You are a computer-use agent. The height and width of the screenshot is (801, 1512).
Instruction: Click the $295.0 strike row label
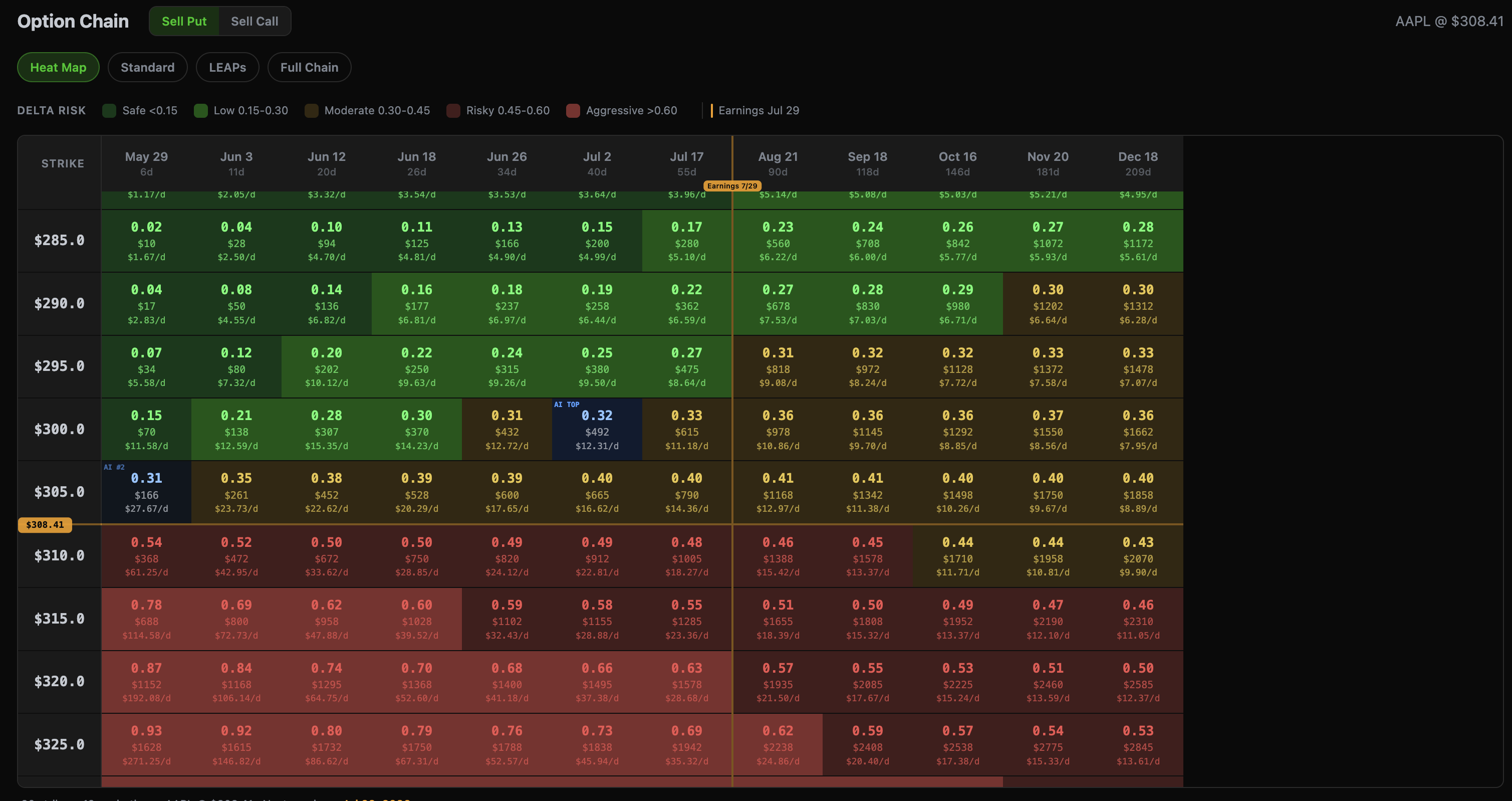pos(59,366)
